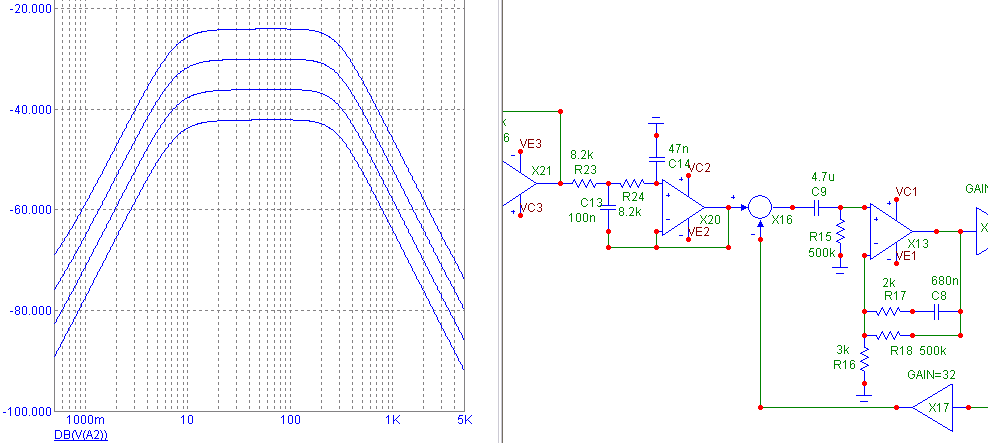This screenshot has height=443, width=988.
Task: Select op-amp symbol X13 in schematic
Action: pyautogui.click(x=891, y=230)
